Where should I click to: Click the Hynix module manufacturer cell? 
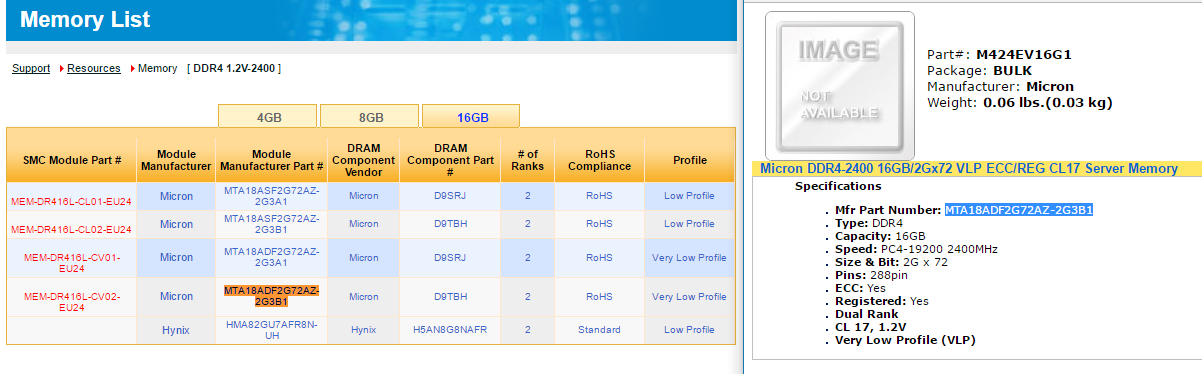point(176,329)
